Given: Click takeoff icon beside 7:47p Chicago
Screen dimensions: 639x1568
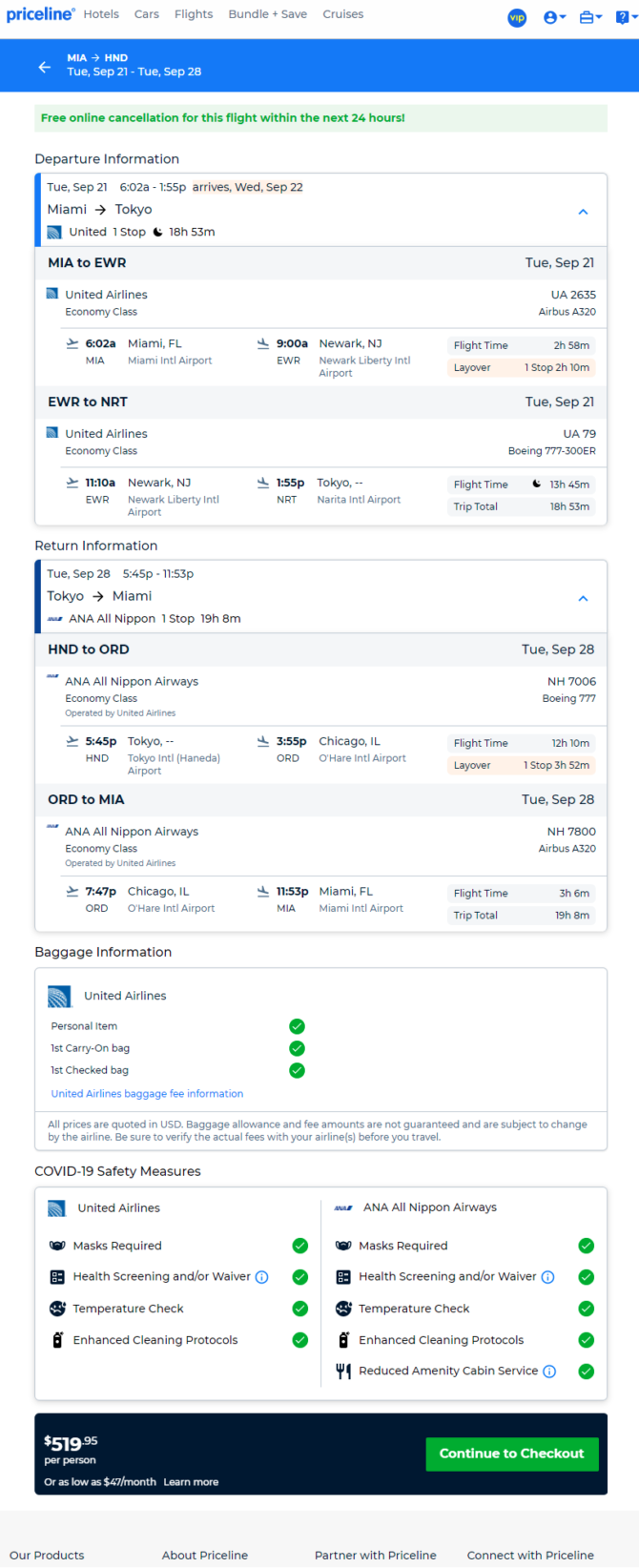Looking at the screenshot, I should pyautogui.click(x=72, y=892).
